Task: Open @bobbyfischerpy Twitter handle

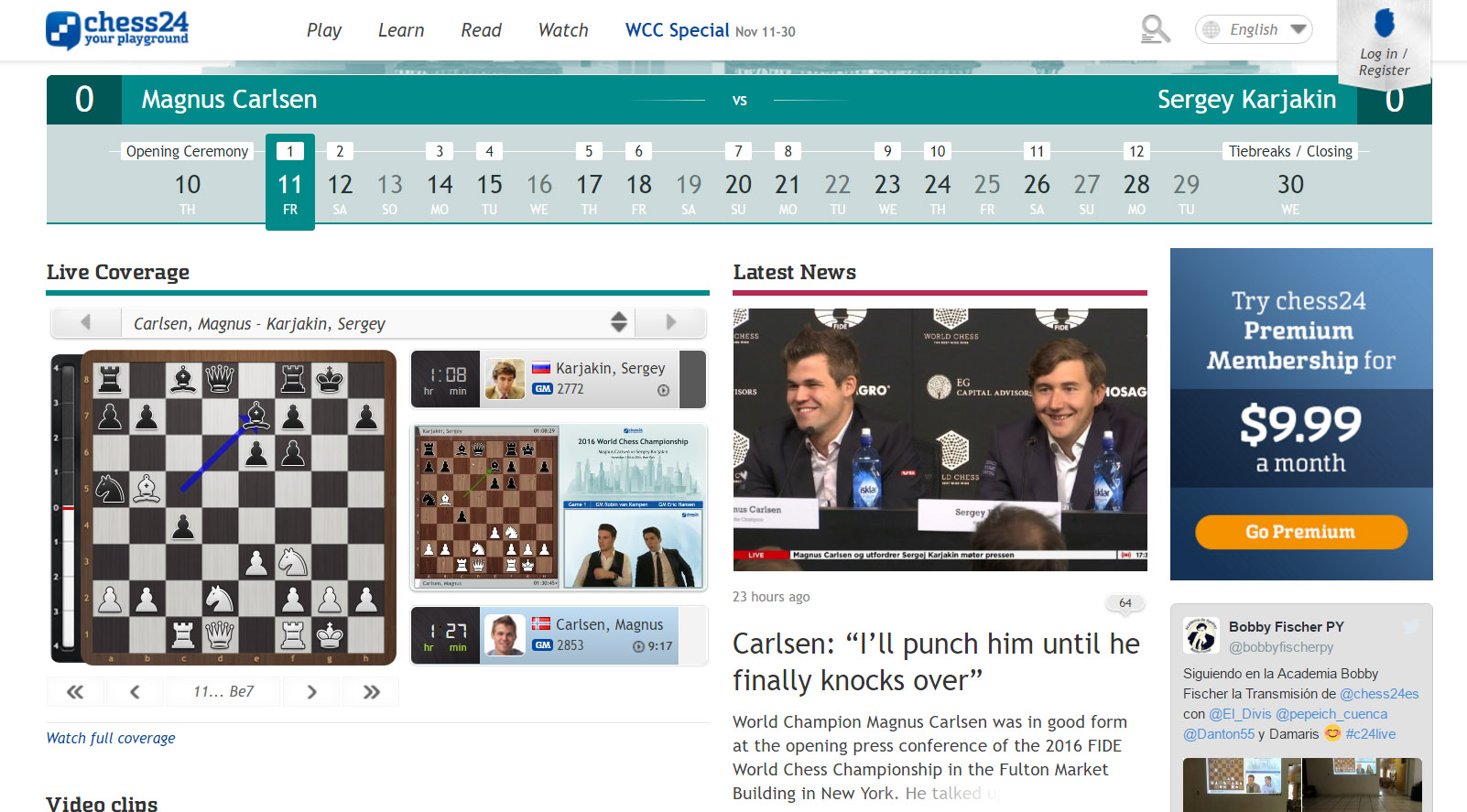Action: pyautogui.click(x=1281, y=647)
